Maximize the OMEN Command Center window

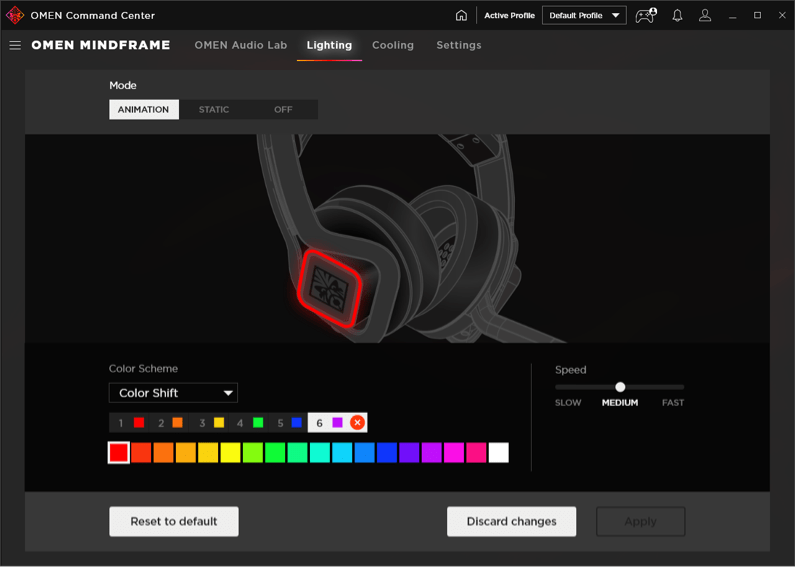coord(757,15)
